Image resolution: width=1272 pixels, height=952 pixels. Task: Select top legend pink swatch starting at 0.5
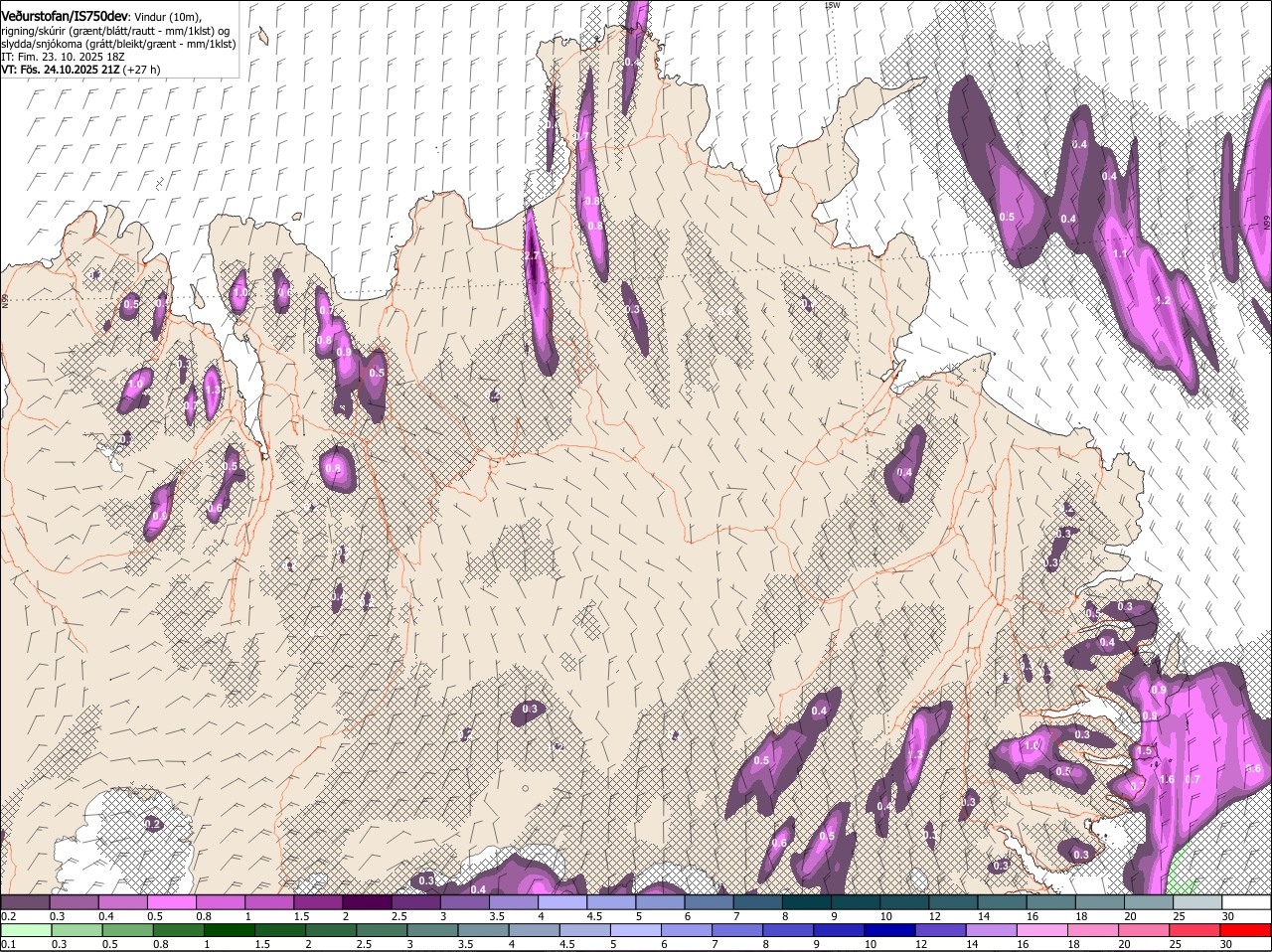point(171,902)
